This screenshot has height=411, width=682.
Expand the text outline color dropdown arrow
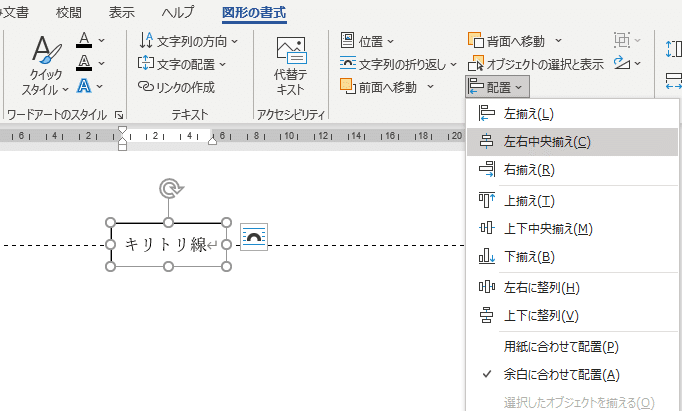click(101, 63)
